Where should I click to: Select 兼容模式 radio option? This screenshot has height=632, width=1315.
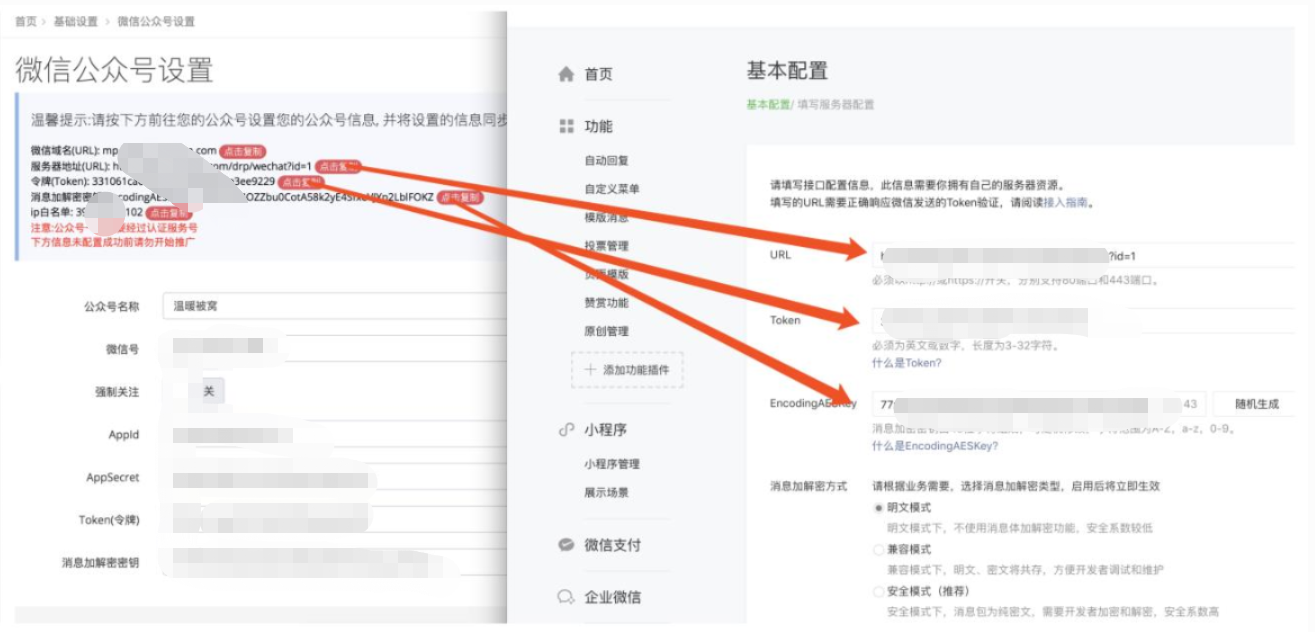(x=879, y=549)
